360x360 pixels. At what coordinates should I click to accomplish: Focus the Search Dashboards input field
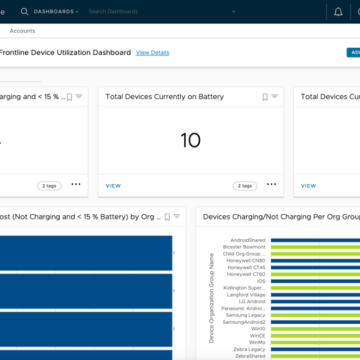[159, 12]
